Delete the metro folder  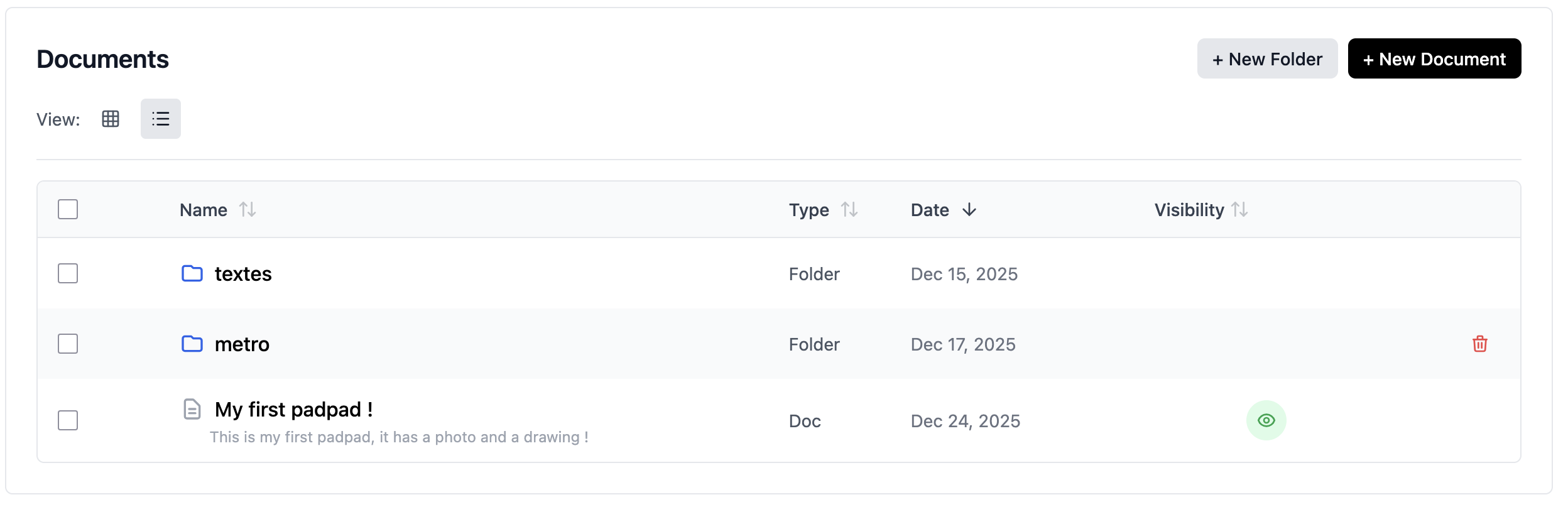click(x=1479, y=344)
